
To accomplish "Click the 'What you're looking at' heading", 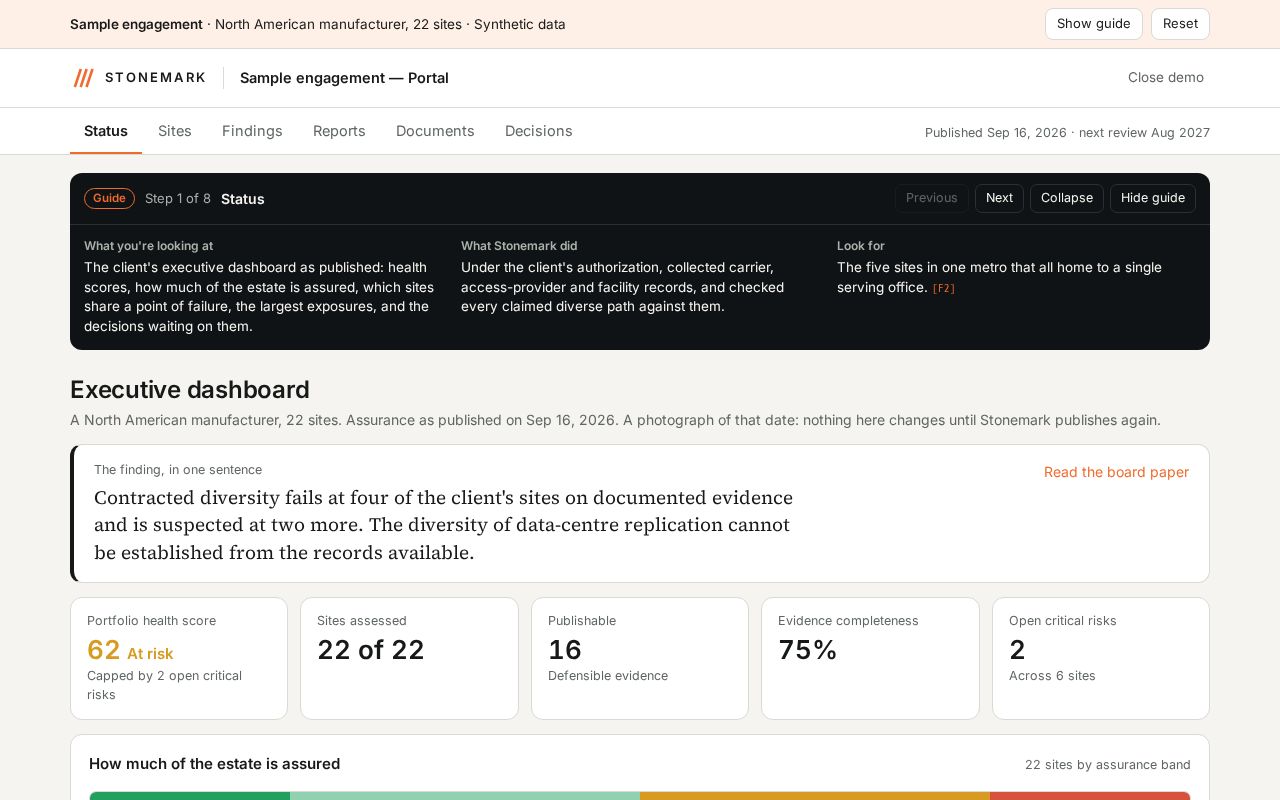I will (148, 246).
